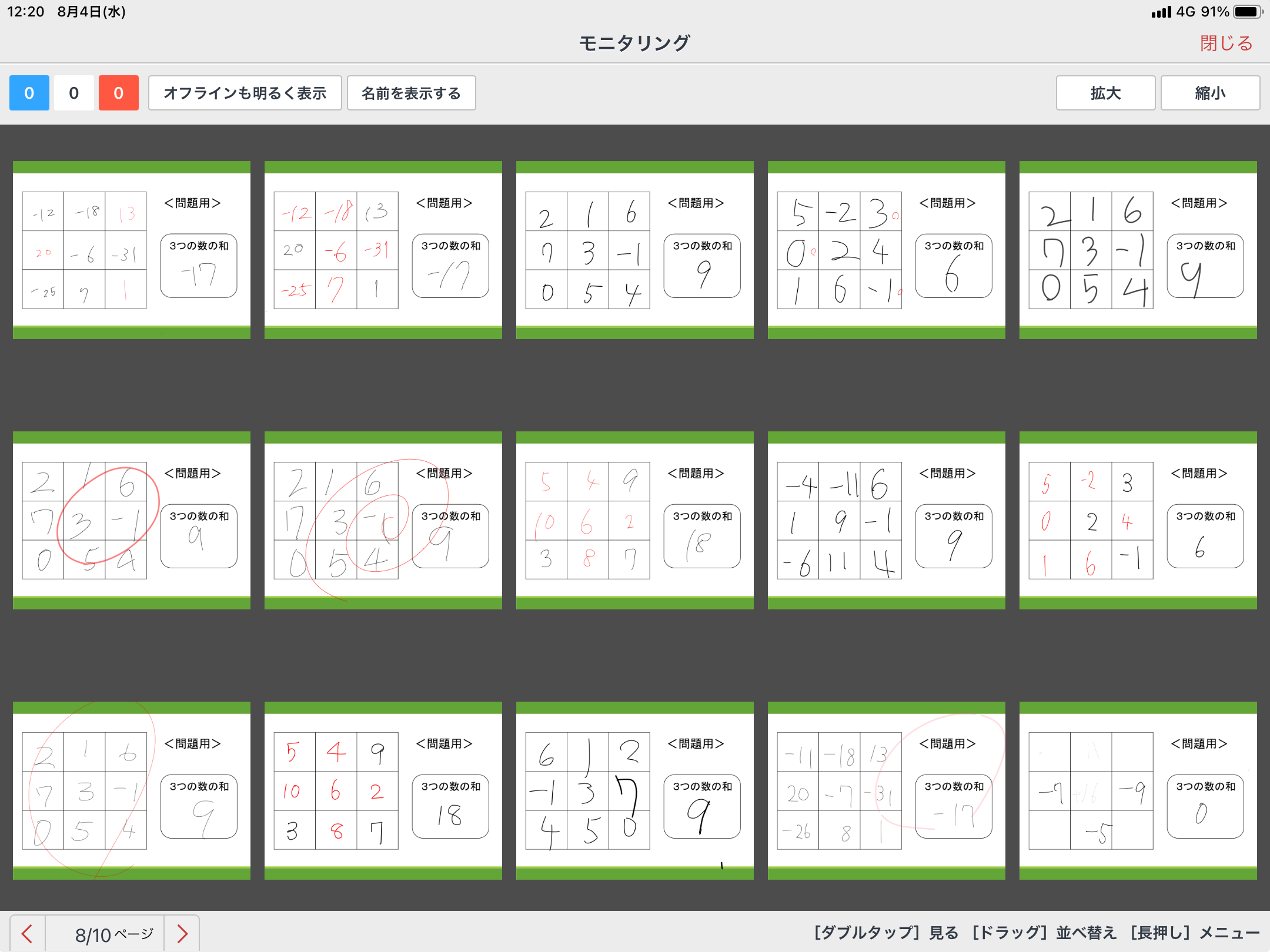Go to the previous page arrow
The width and height of the screenshot is (1270, 952).
(x=27, y=933)
